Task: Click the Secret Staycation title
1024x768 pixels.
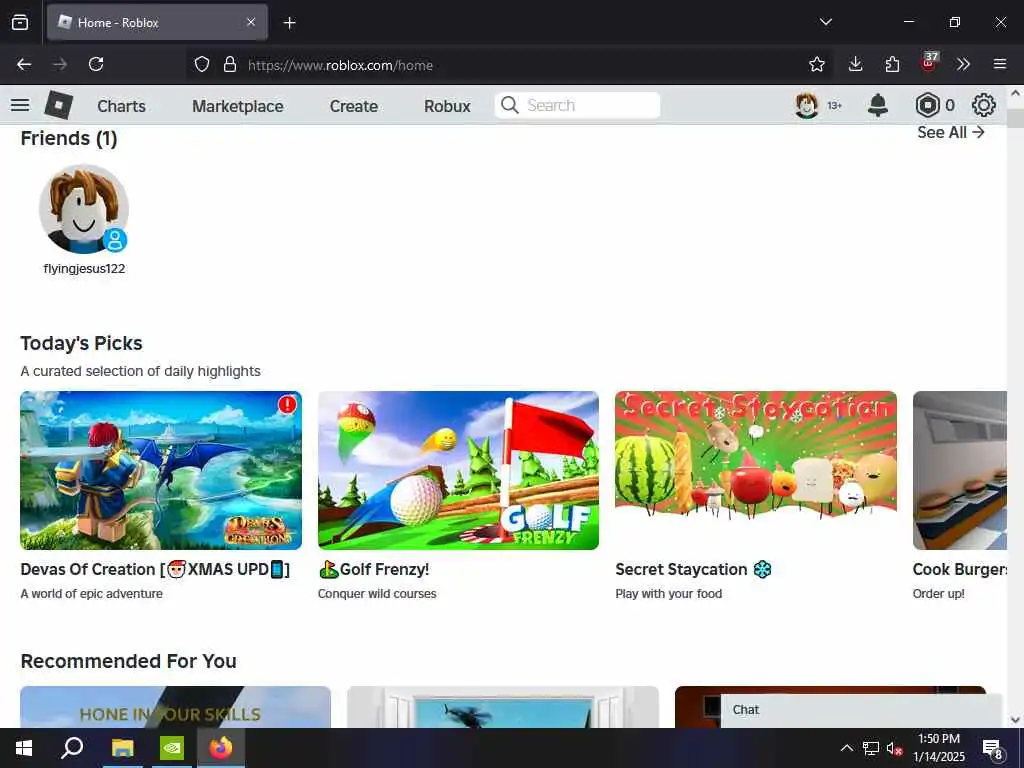Action: click(x=693, y=569)
